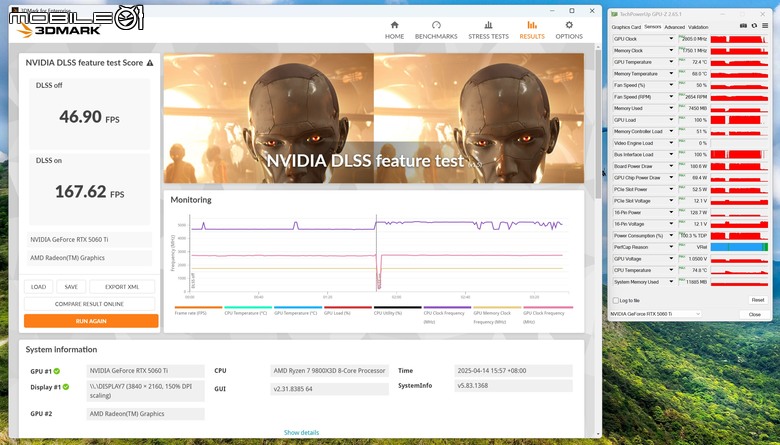Viewport: 780px width, 445px height.
Task: Open the 3DMark Home page
Action: (394, 30)
